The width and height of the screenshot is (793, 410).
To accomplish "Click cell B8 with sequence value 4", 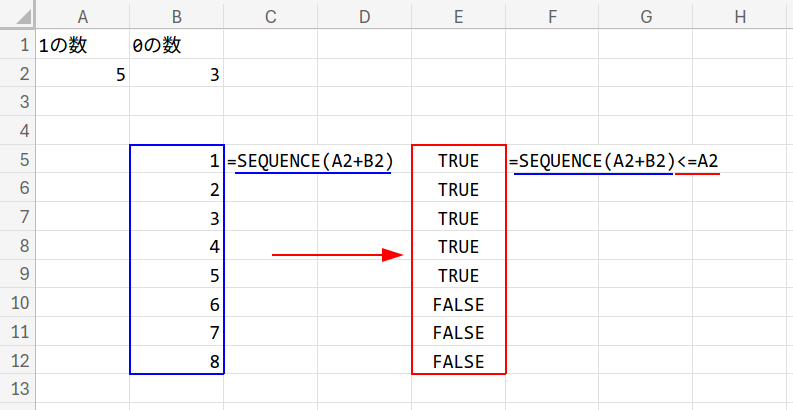I will click(176, 246).
